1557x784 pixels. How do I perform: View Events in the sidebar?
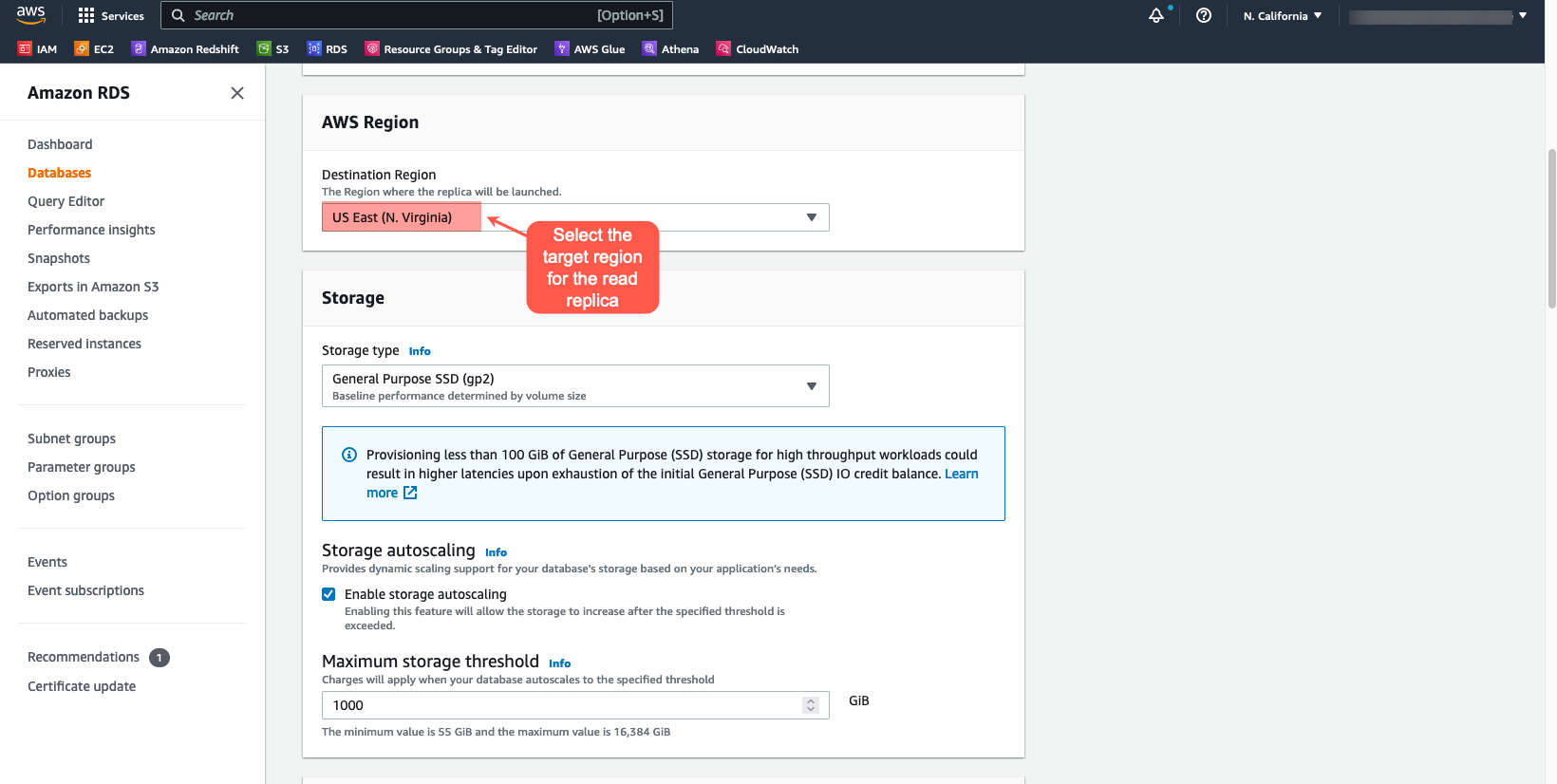[x=47, y=562]
